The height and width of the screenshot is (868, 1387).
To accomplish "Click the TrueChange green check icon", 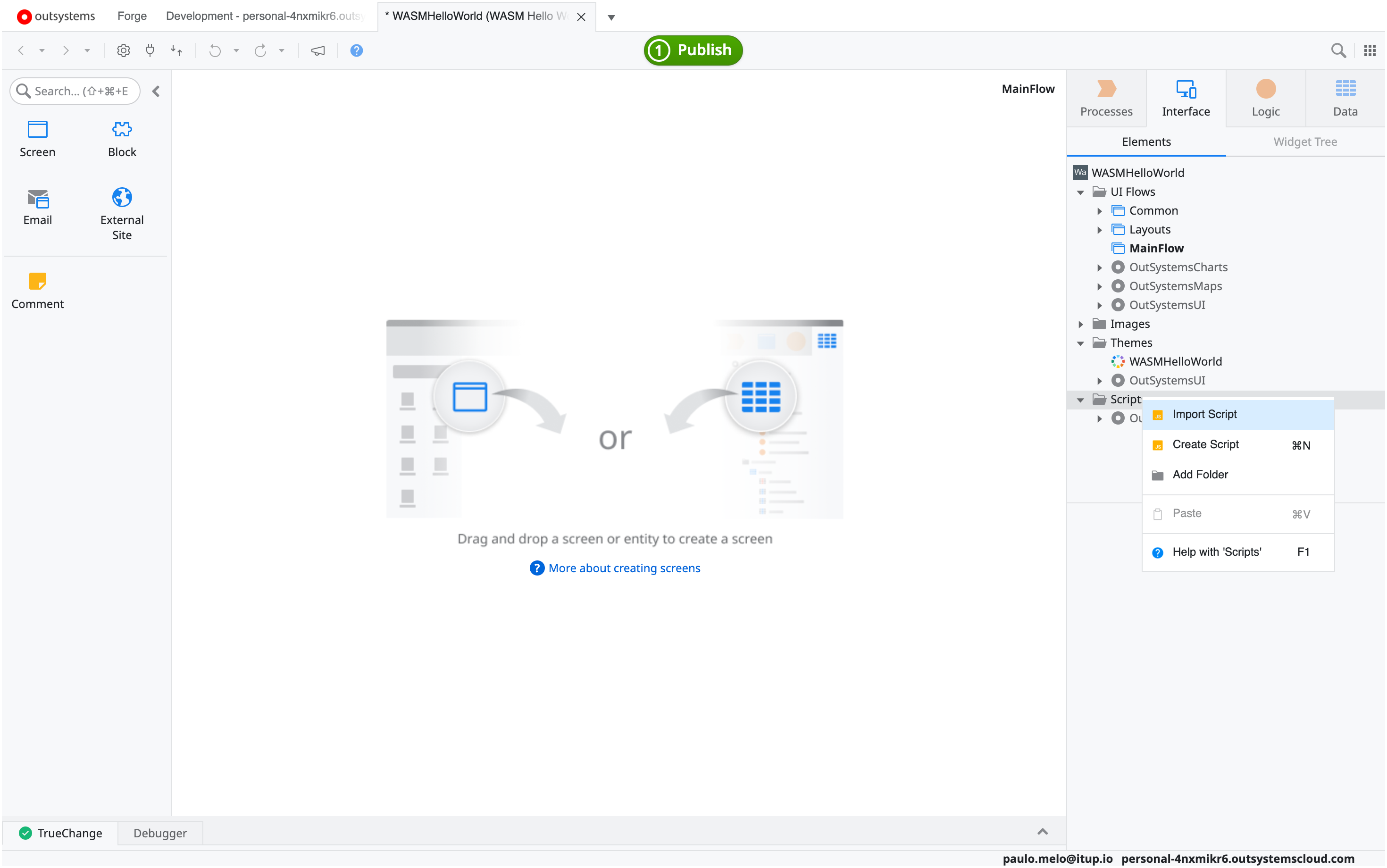I will 25,833.
